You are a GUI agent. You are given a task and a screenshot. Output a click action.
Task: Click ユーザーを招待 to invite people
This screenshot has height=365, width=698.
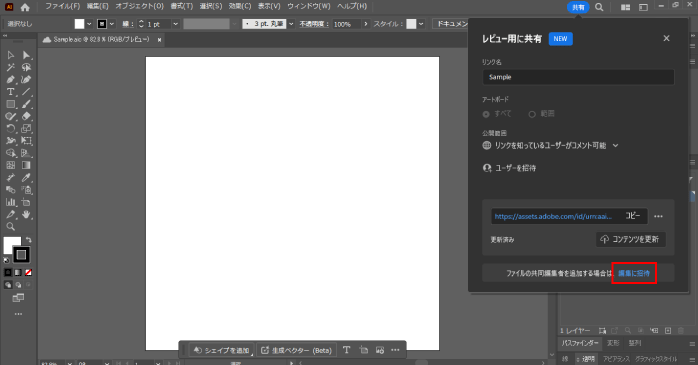509,168
